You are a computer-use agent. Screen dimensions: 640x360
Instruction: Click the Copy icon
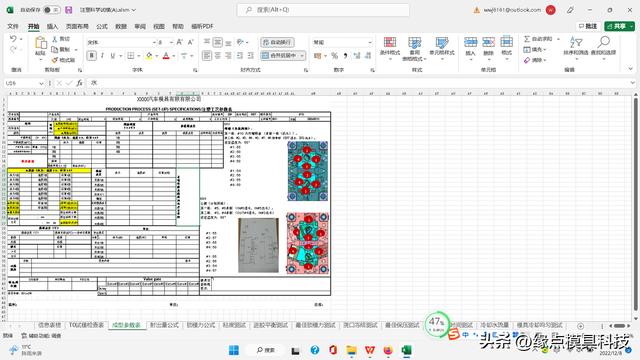[55, 49]
